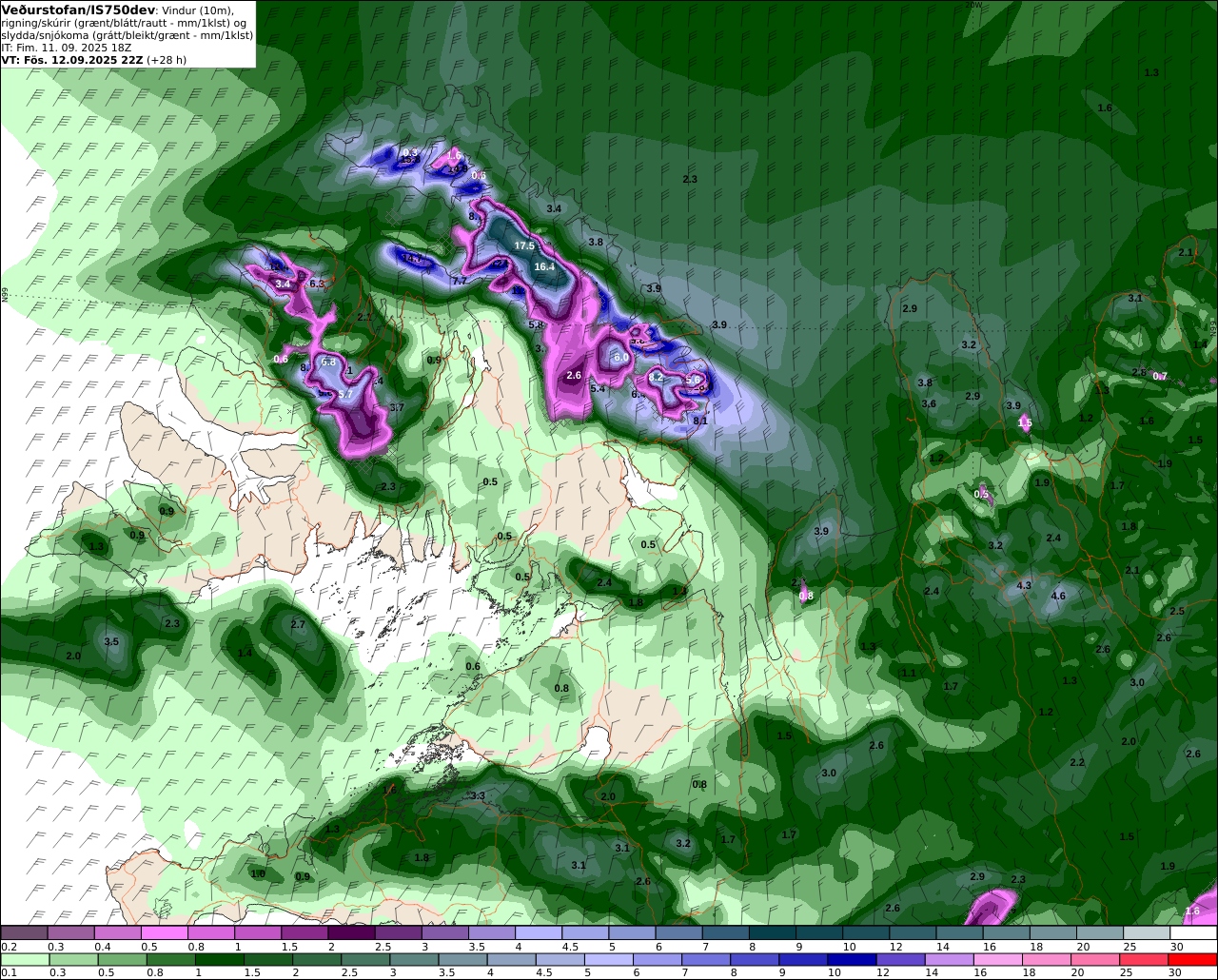Select the 0.1 pale green rain legend swatch
Image resolution: width=1218 pixels, height=980 pixels.
25,960
